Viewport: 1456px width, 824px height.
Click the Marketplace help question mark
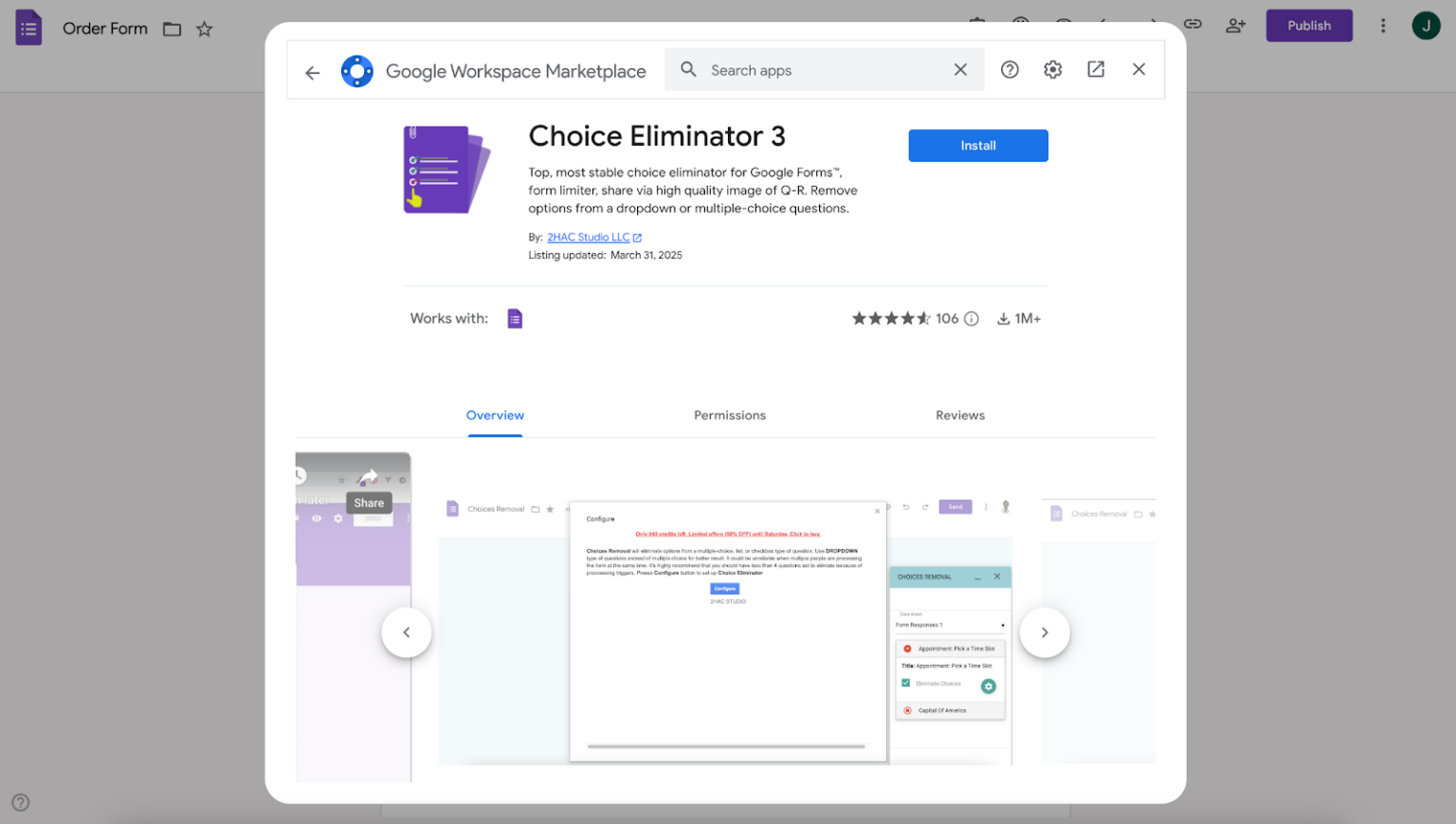tap(1010, 69)
